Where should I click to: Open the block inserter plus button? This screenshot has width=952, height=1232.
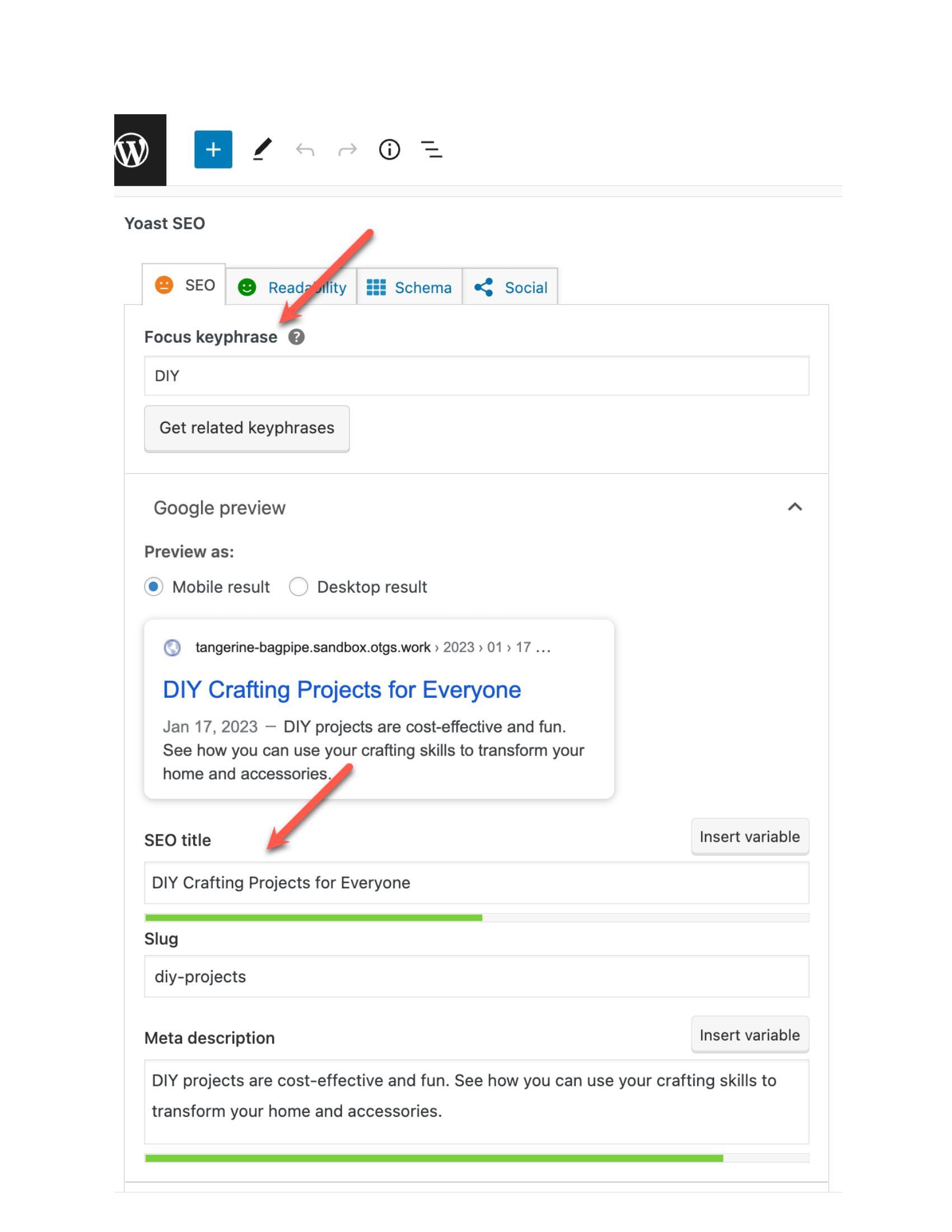coord(213,150)
